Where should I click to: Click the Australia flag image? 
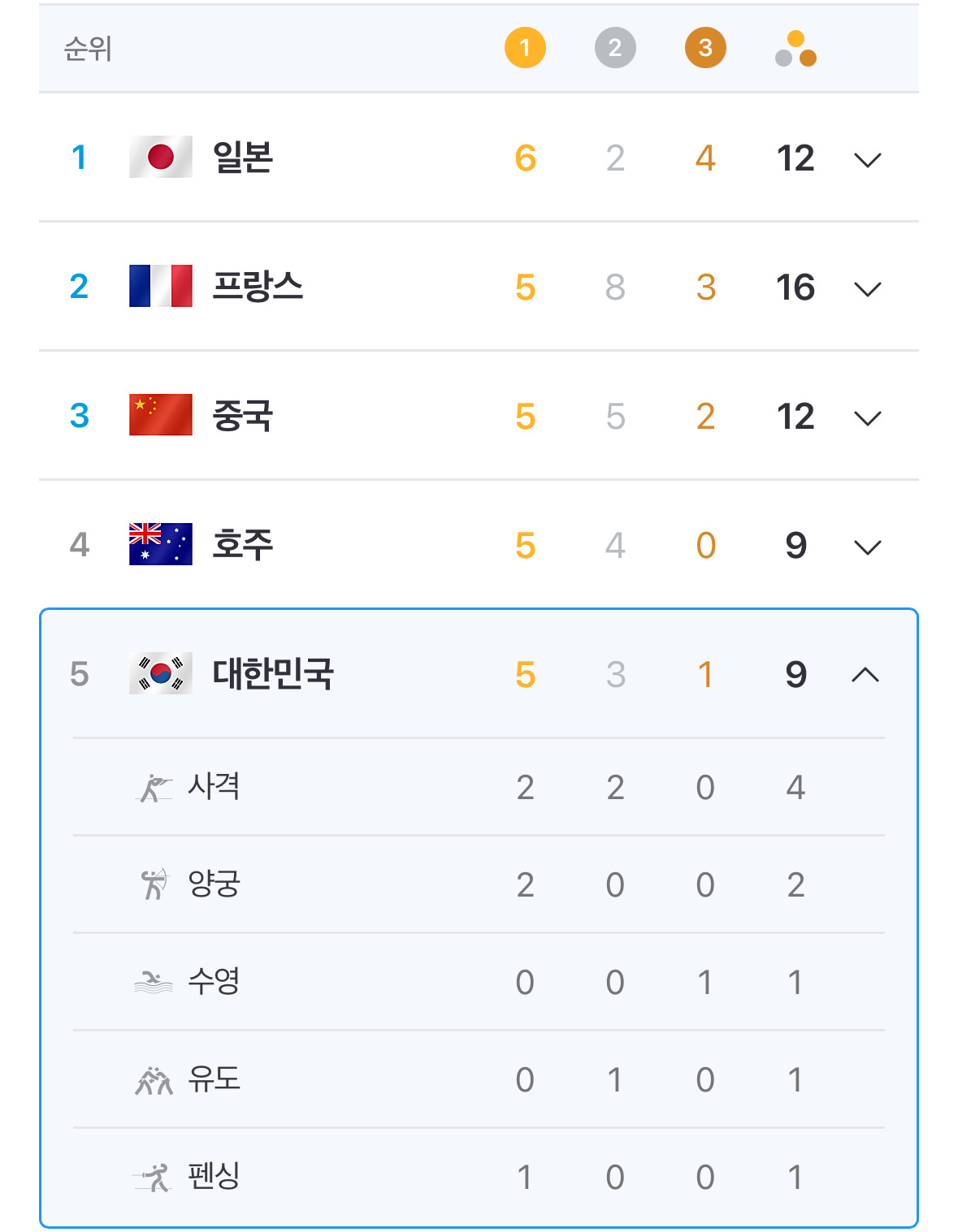161,544
